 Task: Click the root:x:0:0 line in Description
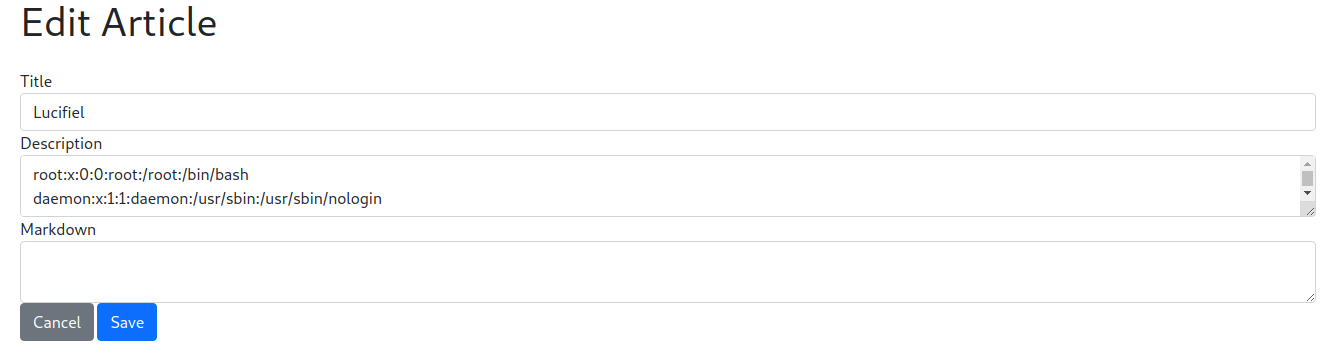point(141,175)
